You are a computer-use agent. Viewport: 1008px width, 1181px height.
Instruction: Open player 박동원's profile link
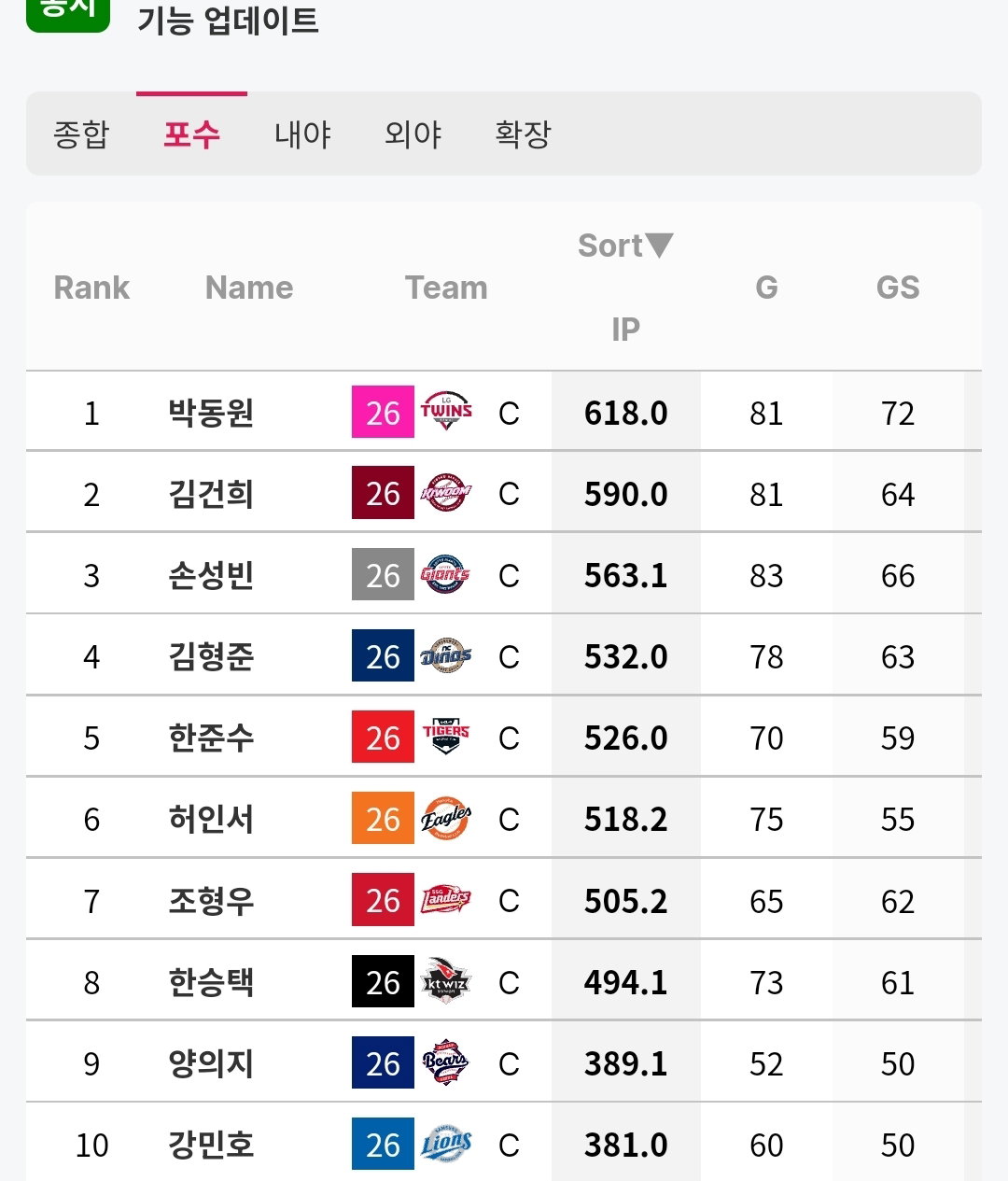coord(211,412)
